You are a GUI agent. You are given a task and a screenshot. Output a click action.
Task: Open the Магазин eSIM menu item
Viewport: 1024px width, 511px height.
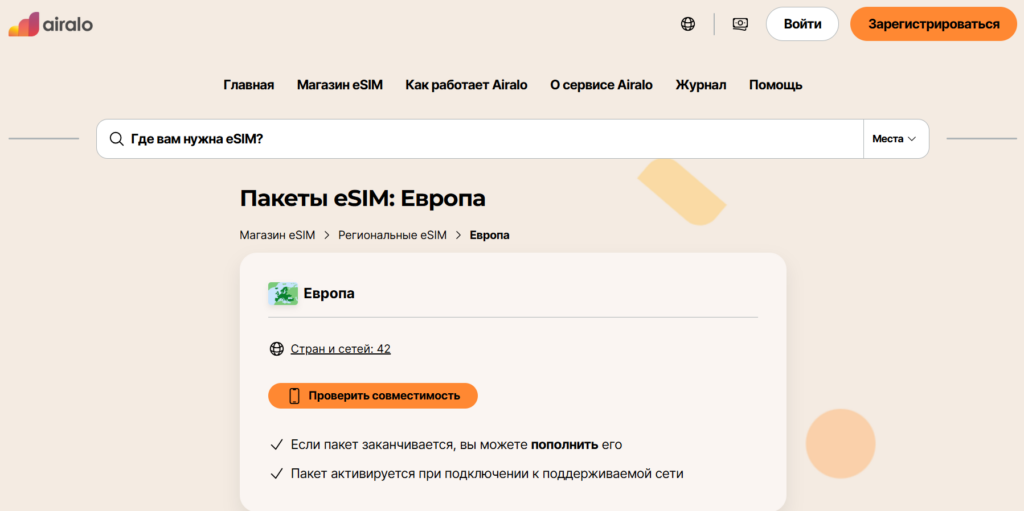pyautogui.click(x=340, y=85)
